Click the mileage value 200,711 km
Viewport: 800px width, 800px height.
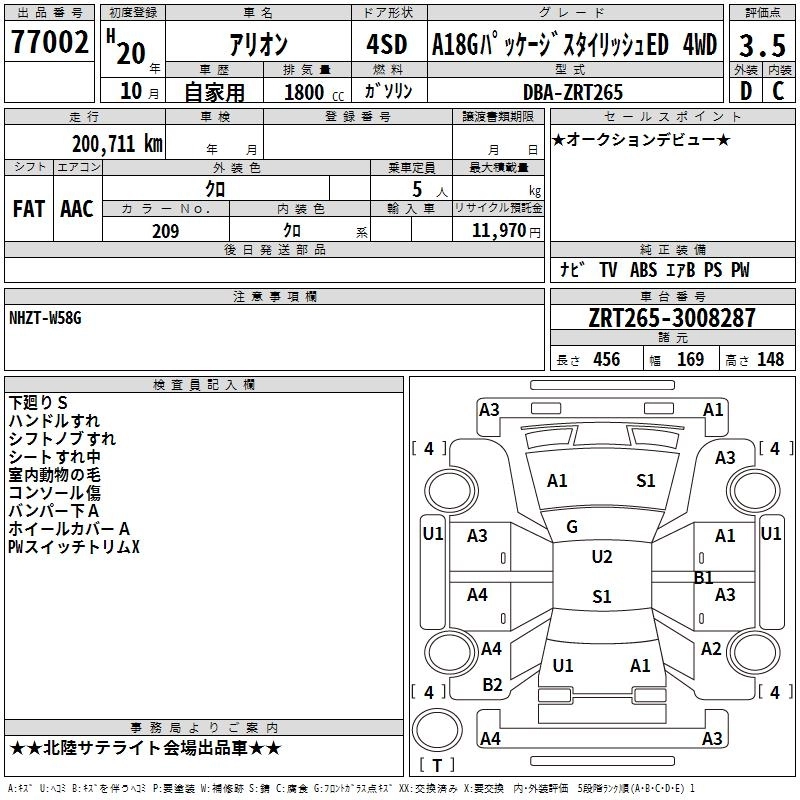pos(117,143)
